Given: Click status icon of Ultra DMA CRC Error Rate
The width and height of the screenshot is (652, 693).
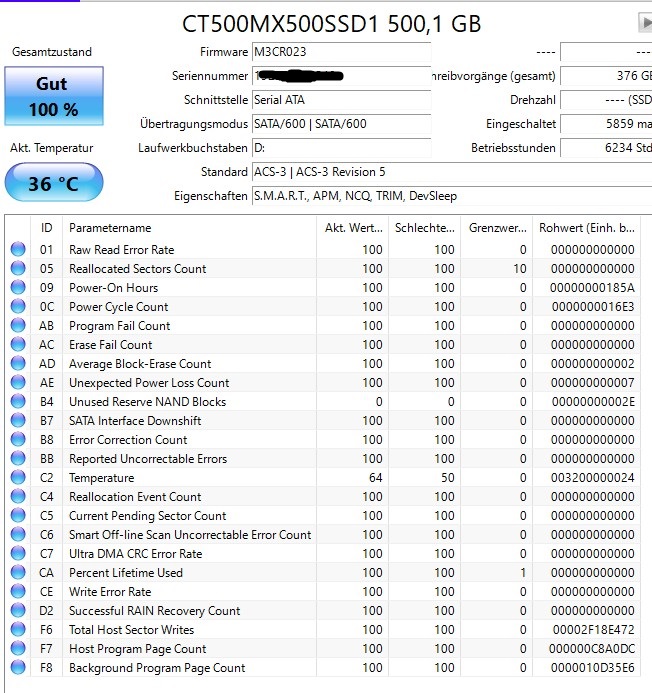Looking at the screenshot, I should click(18, 553).
